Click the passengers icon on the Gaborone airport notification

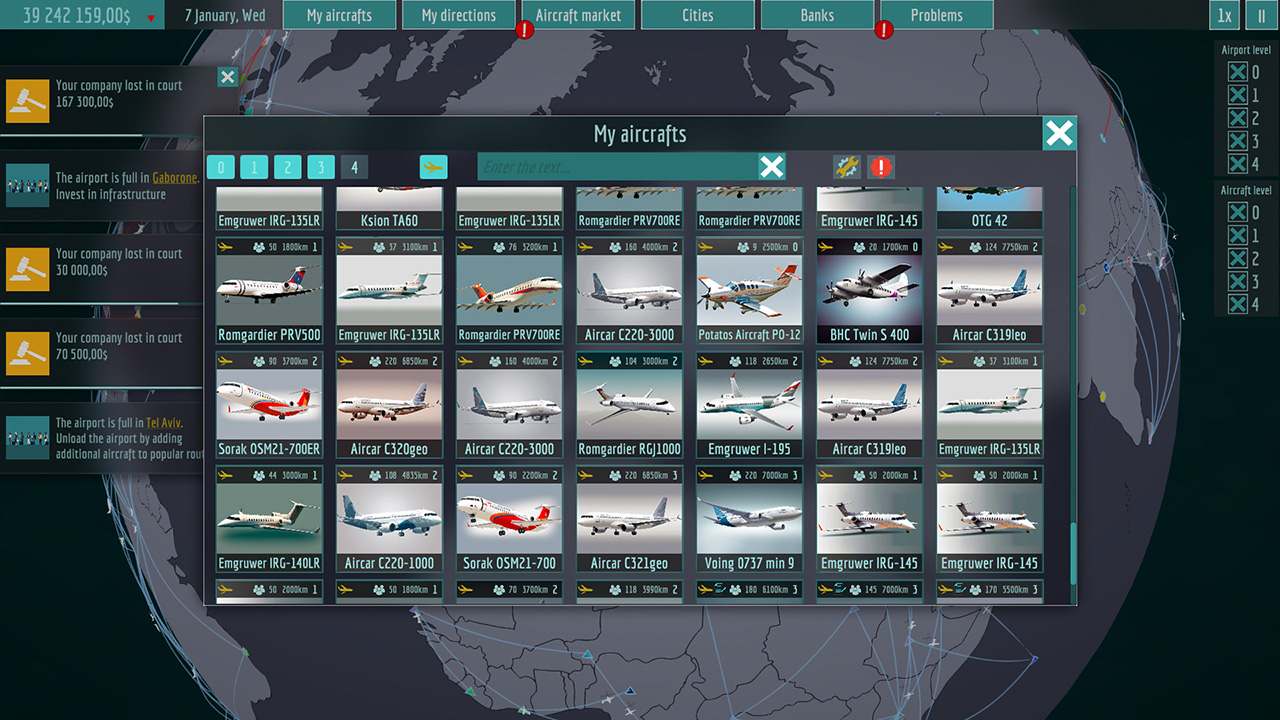point(27,184)
